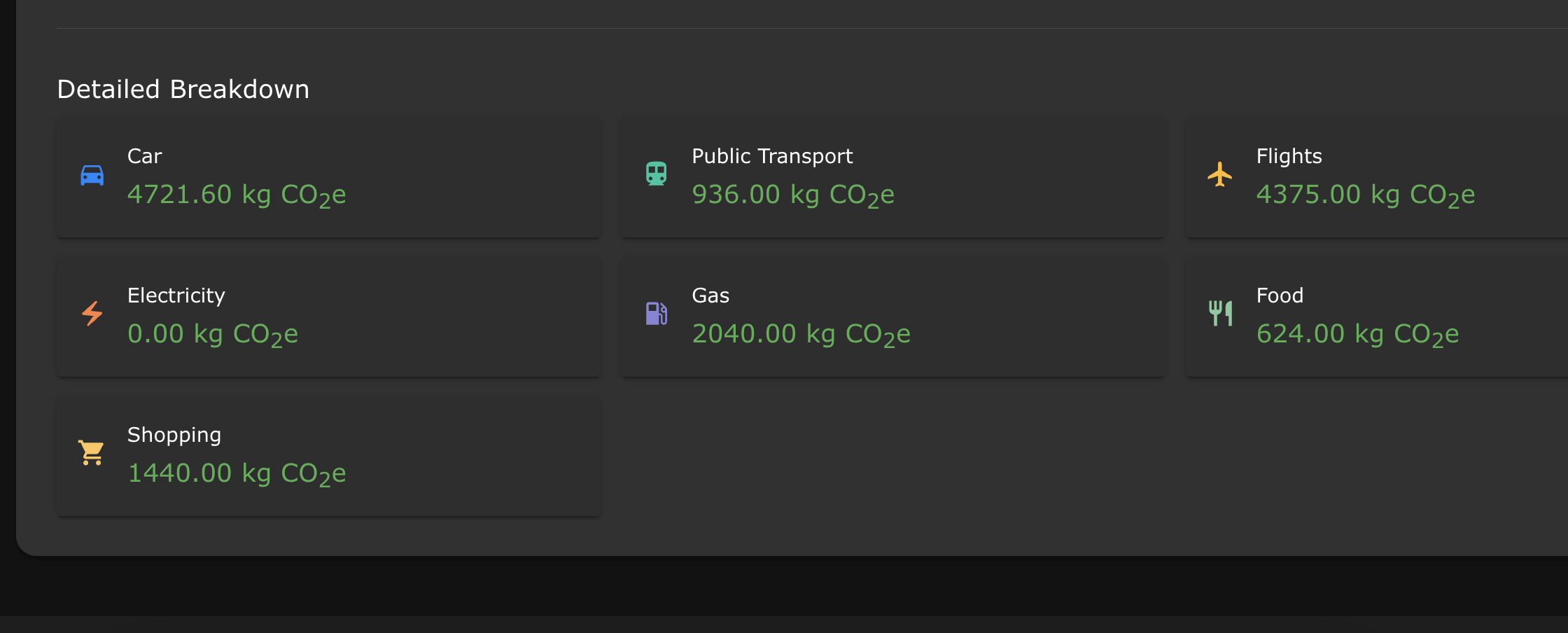
Task: Click the Flights label
Action: click(x=1289, y=156)
